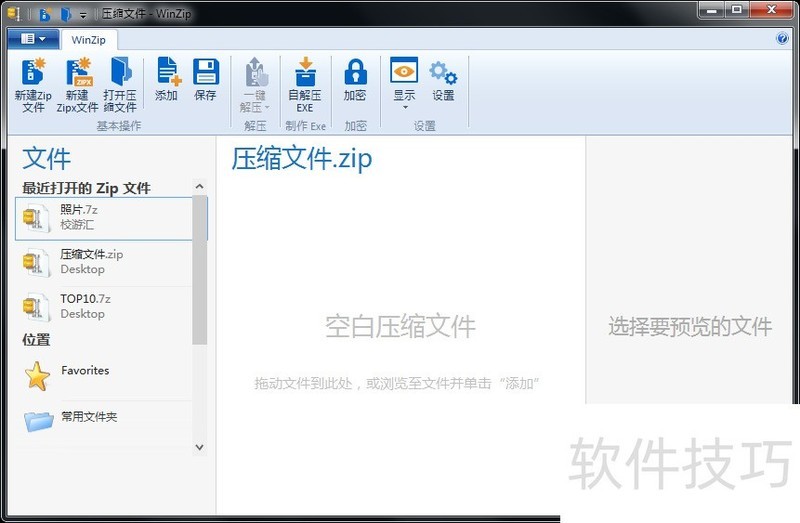Click the 最近打开的 Zip 文件 heading

coord(86,188)
